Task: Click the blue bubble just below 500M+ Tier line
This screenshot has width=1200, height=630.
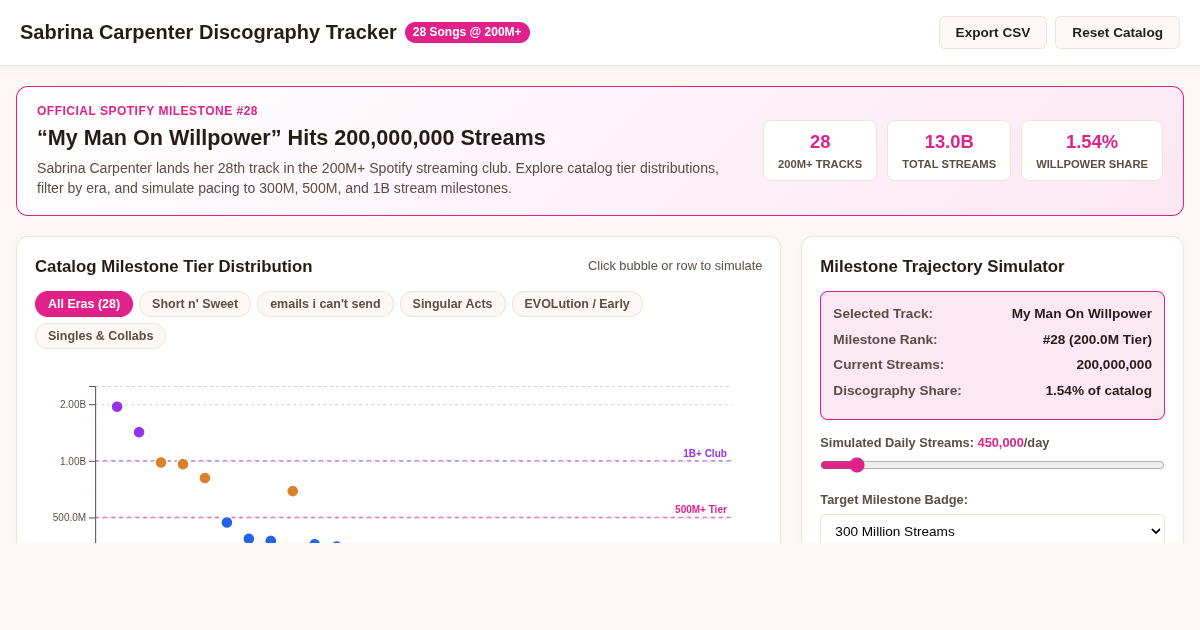Action: coord(227,523)
